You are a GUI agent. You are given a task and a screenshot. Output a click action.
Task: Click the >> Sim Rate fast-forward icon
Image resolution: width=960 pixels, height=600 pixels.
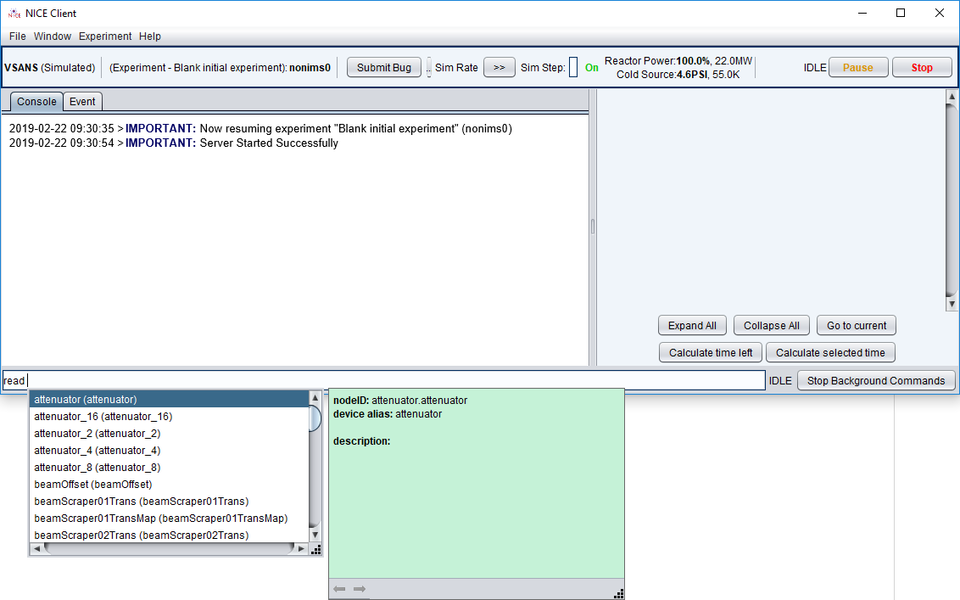[499, 66]
